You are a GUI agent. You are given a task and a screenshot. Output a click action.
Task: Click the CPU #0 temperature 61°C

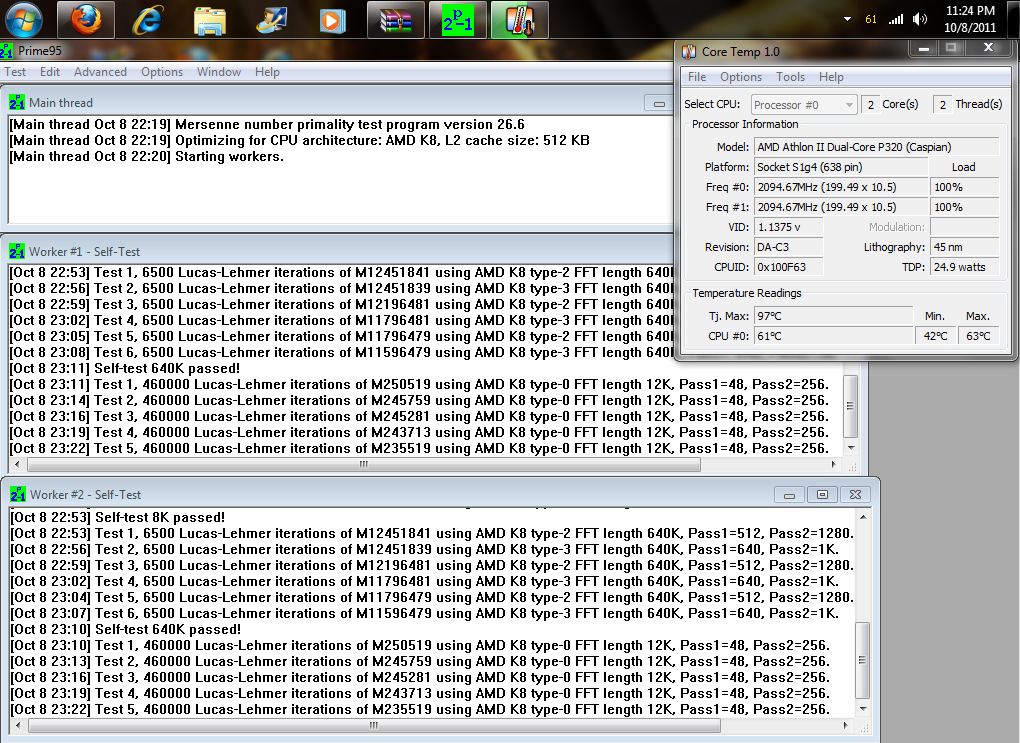coord(833,336)
